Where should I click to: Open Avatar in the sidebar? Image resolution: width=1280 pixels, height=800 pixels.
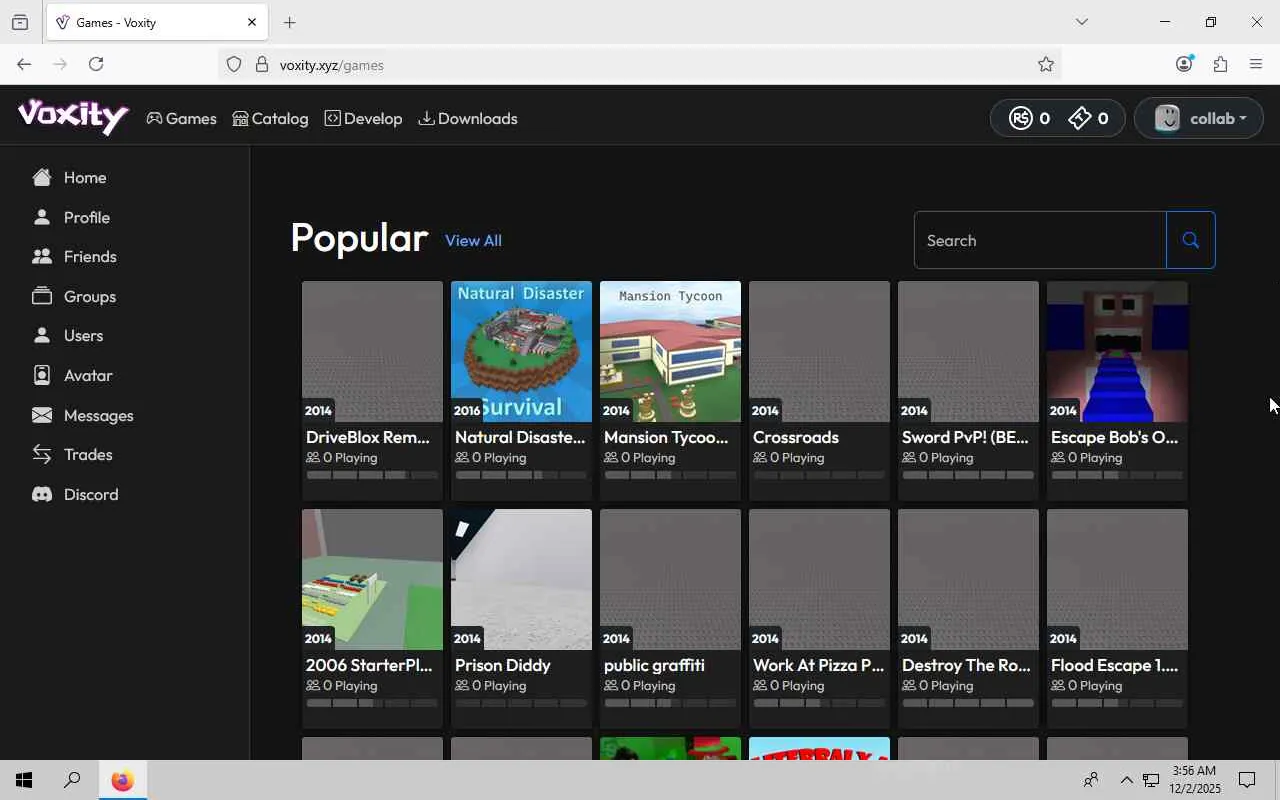72,376
